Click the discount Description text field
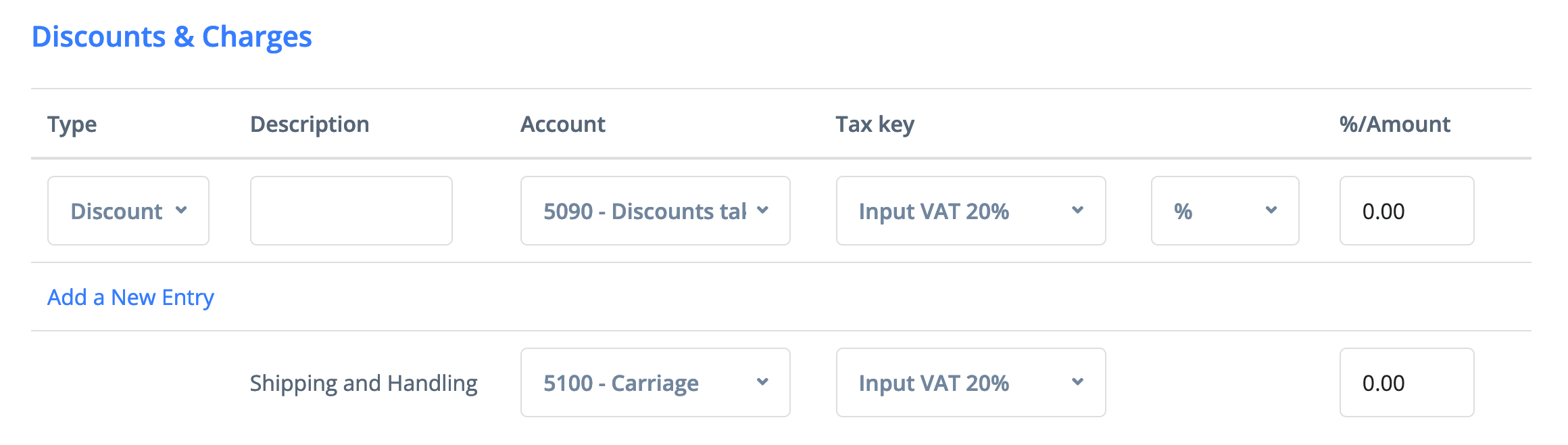The height and width of the screenshot is (445, 1568). 351,211
